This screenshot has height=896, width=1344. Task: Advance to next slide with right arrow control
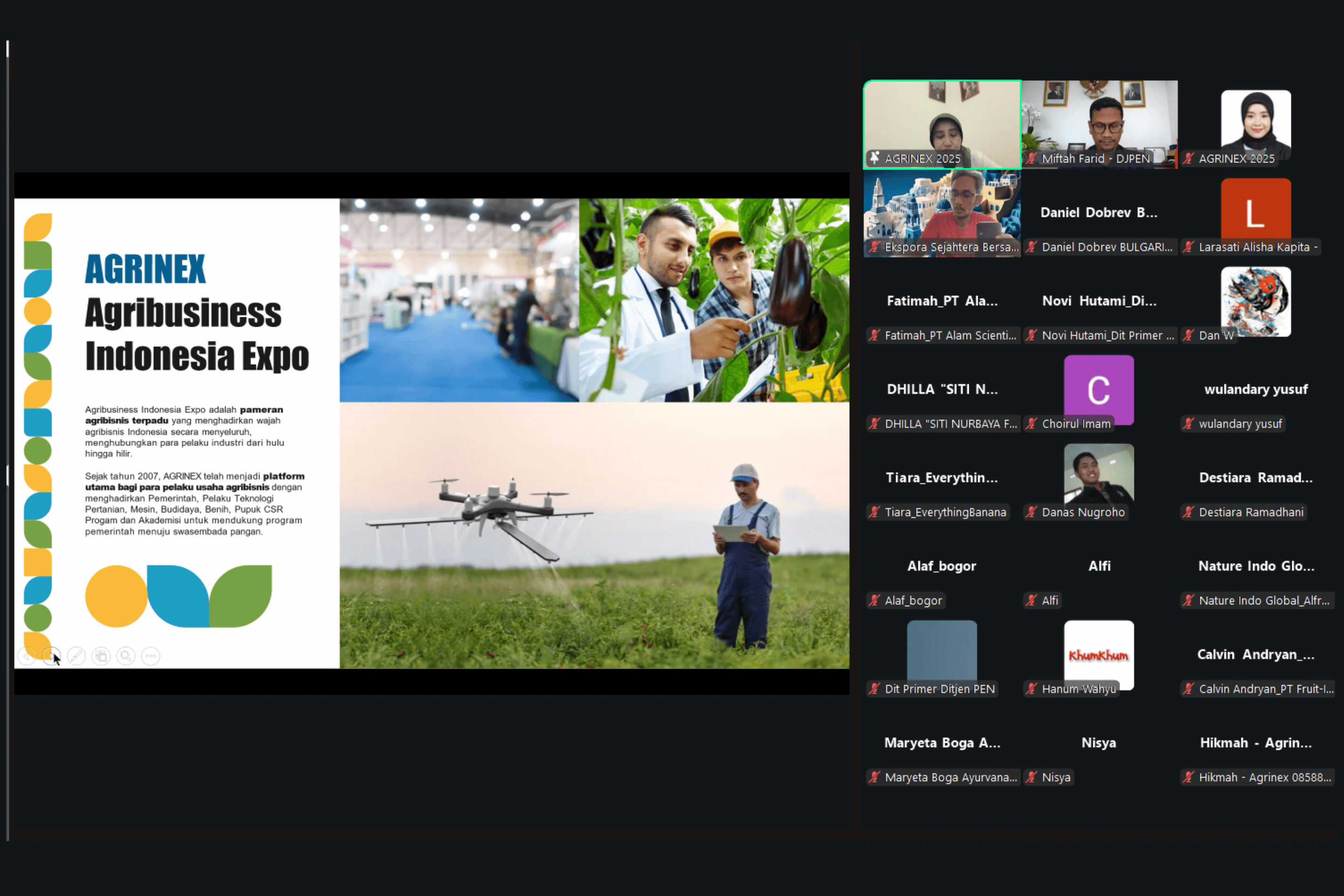point(51,655)
